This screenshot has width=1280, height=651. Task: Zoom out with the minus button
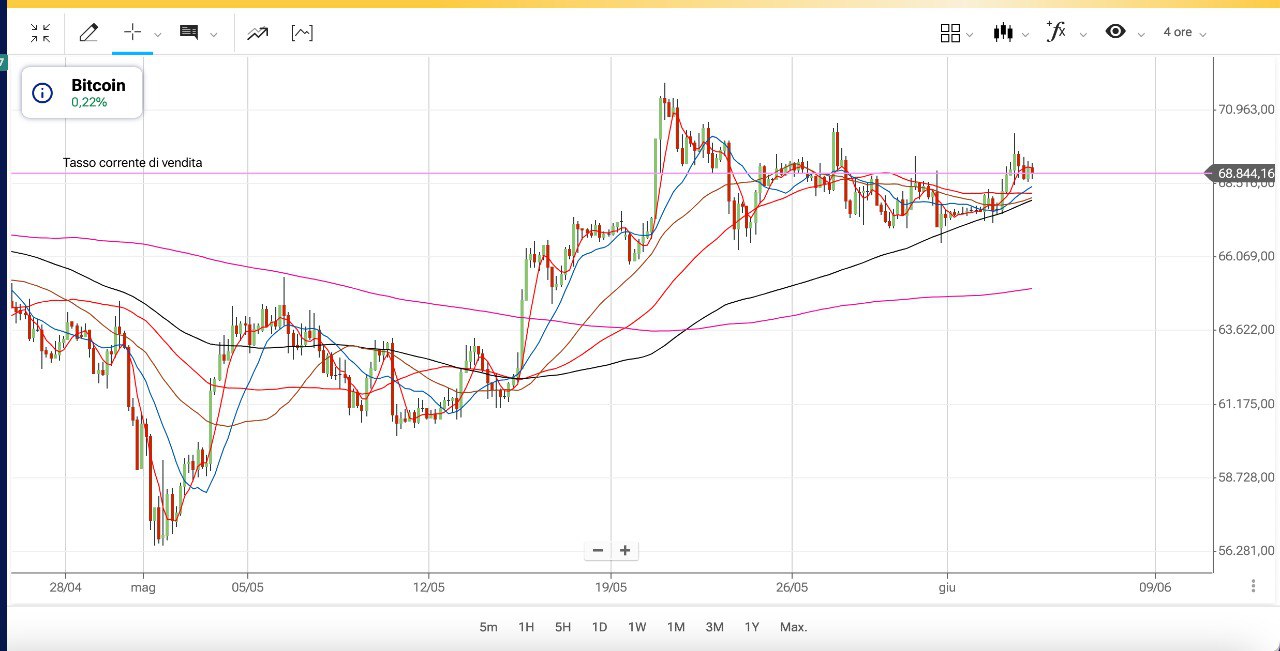598,550
